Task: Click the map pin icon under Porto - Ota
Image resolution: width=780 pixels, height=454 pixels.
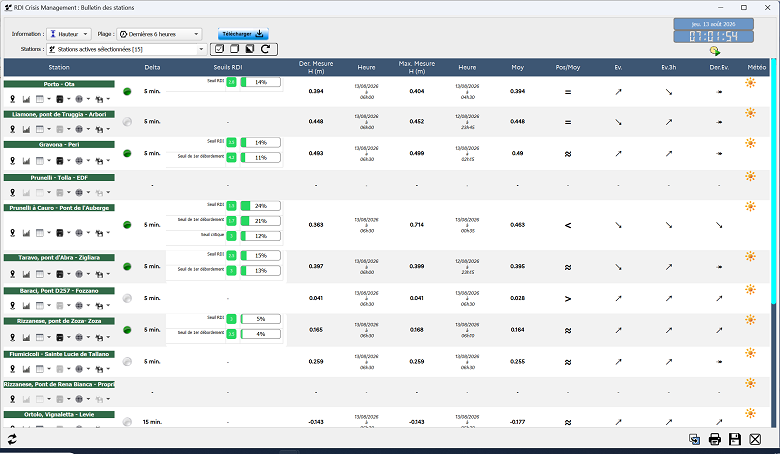Action: pyautogui.click(x=12, y=99)
